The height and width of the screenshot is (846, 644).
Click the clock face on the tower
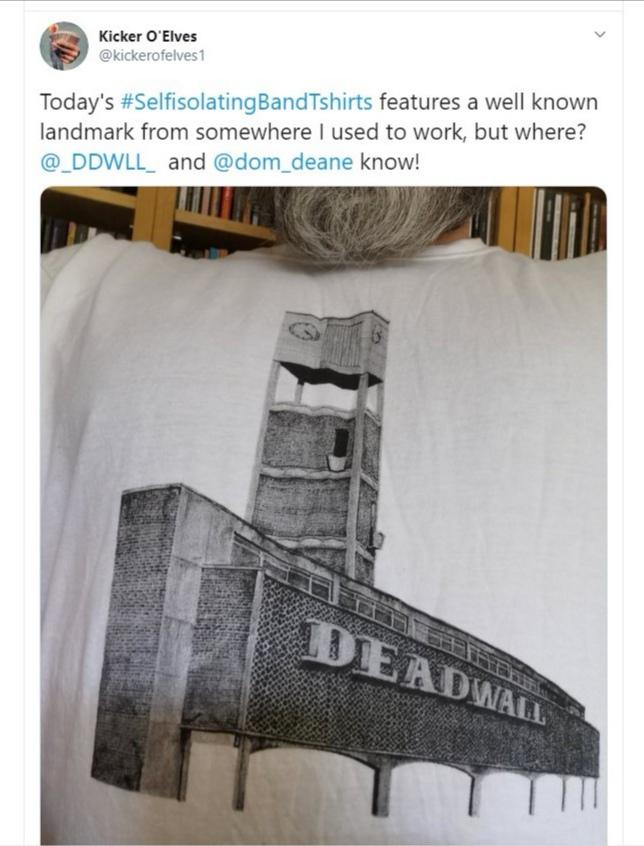(x=304, y=331)
